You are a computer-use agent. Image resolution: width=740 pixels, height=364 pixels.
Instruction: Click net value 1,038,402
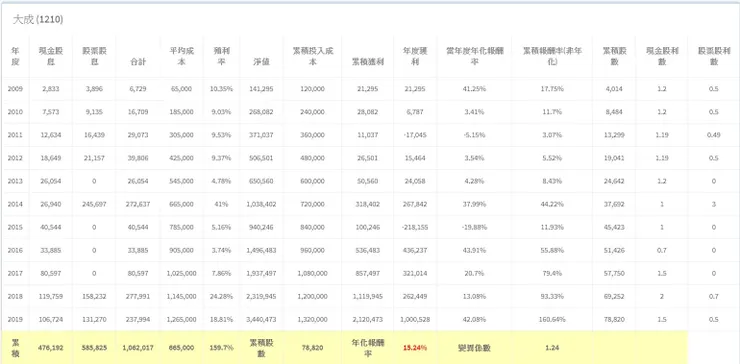point(261,204)
